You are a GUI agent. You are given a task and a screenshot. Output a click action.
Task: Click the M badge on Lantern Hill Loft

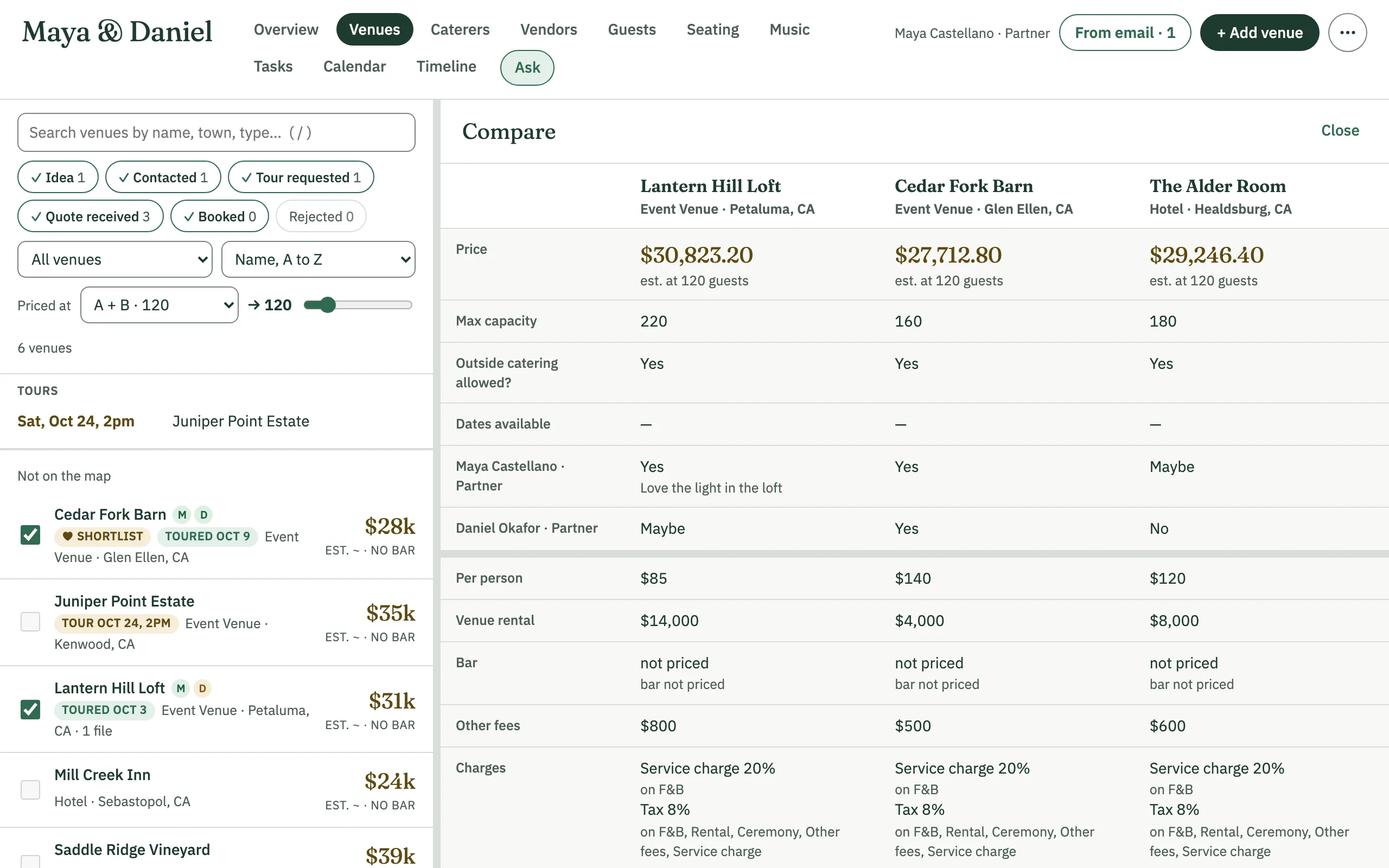(x=181, y=688)
